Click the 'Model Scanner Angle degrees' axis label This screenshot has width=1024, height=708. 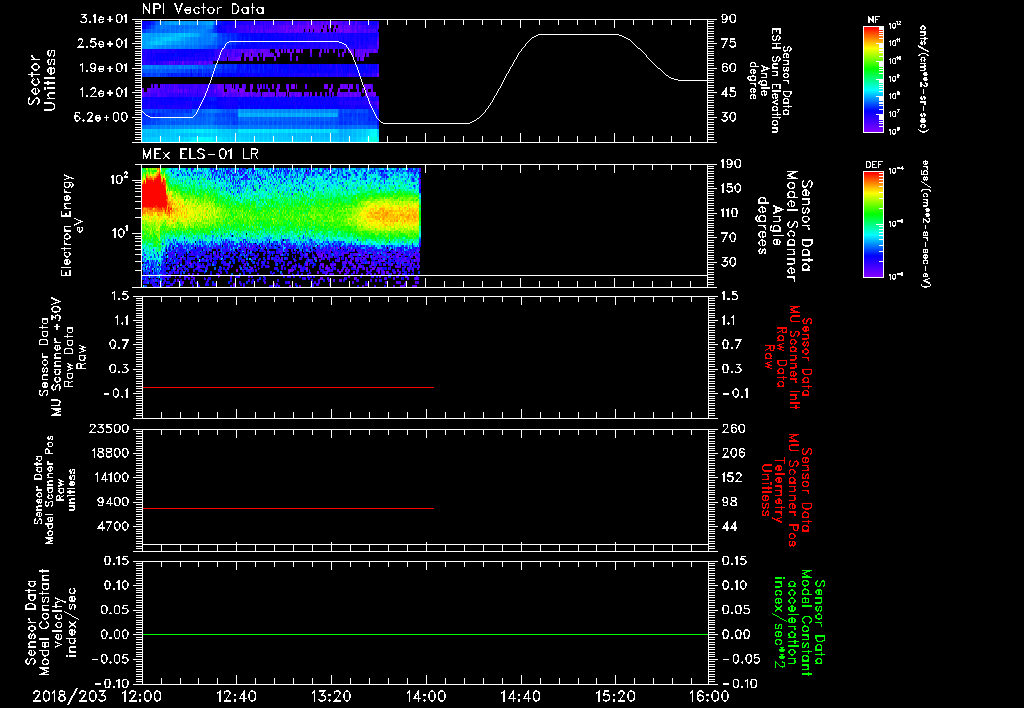[784, 226]
